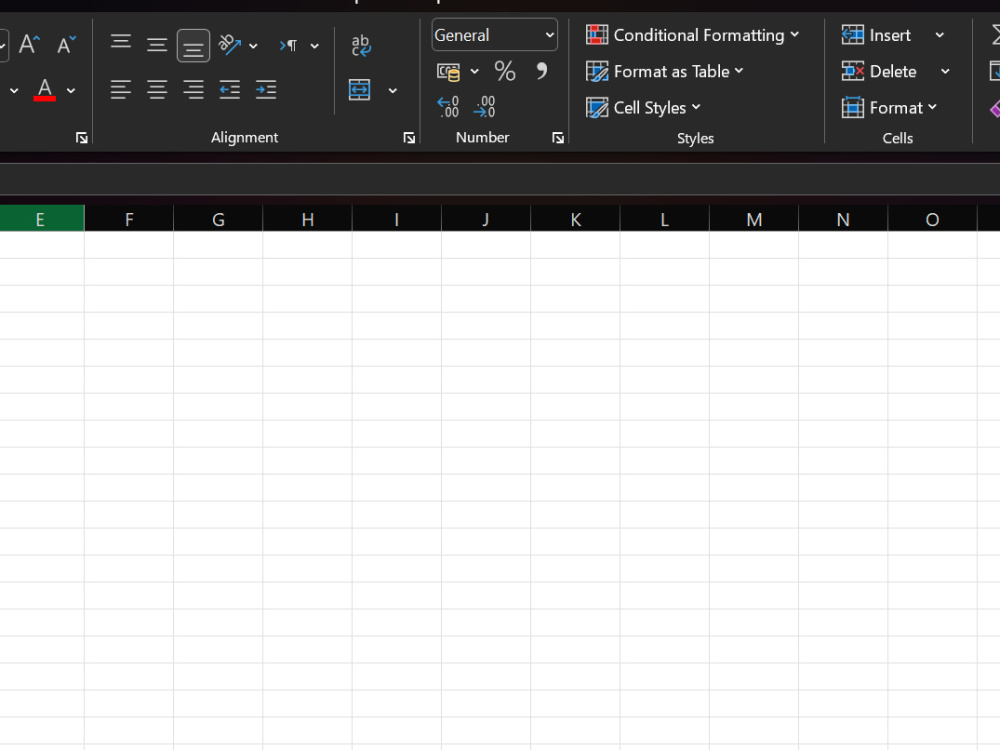Select column G header
Viewport: 1000px width, 750px height.
218,219
